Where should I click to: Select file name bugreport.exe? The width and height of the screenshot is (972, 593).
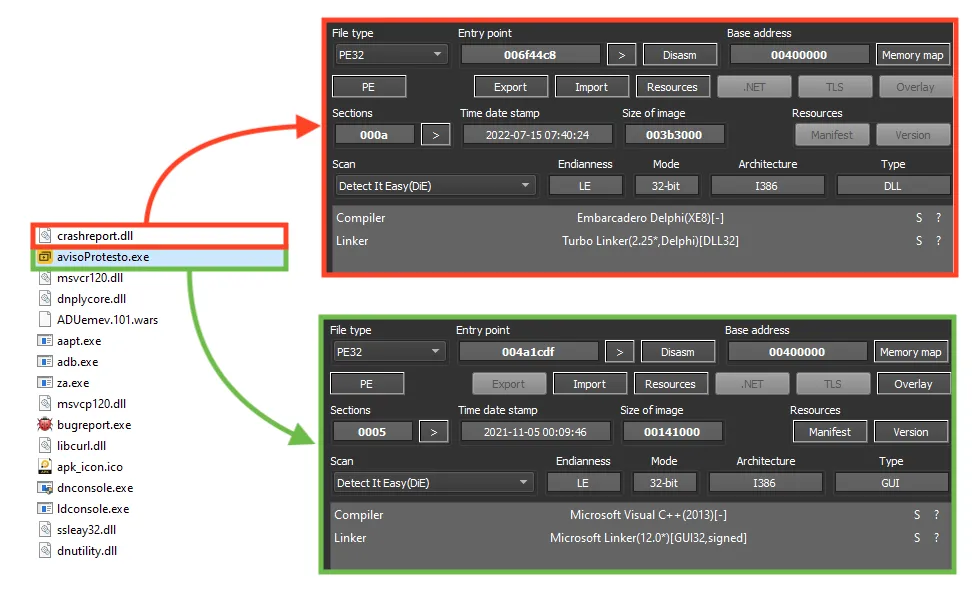94,425
